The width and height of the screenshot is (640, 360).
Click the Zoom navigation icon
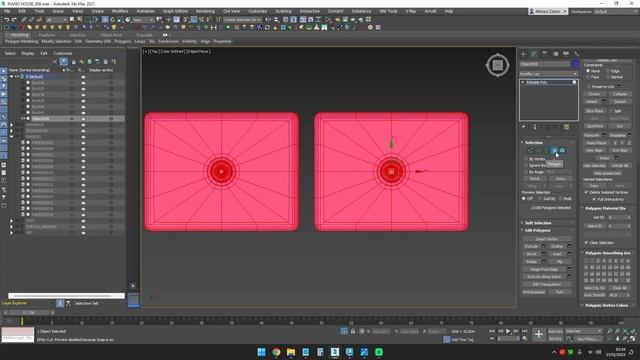coord(609,331)
